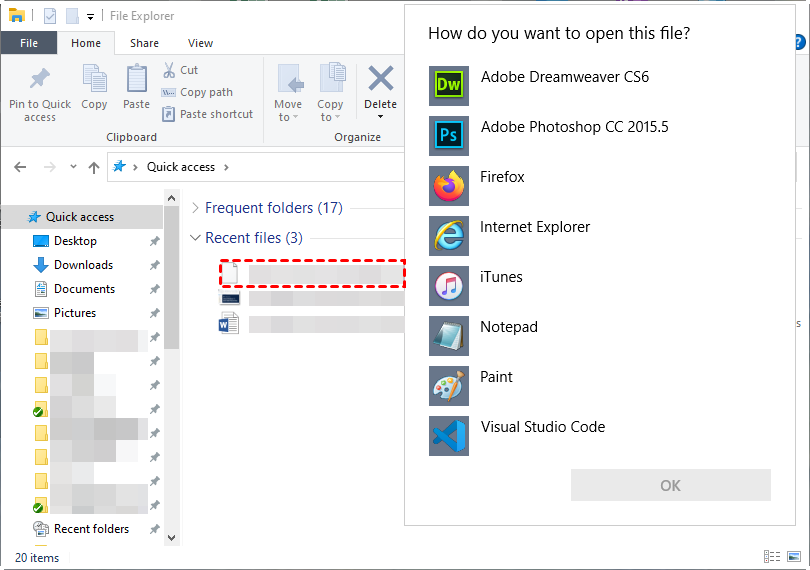Open the File menu tab
The width and height of the screenshot is (810, 570).
tap(29, 43)
